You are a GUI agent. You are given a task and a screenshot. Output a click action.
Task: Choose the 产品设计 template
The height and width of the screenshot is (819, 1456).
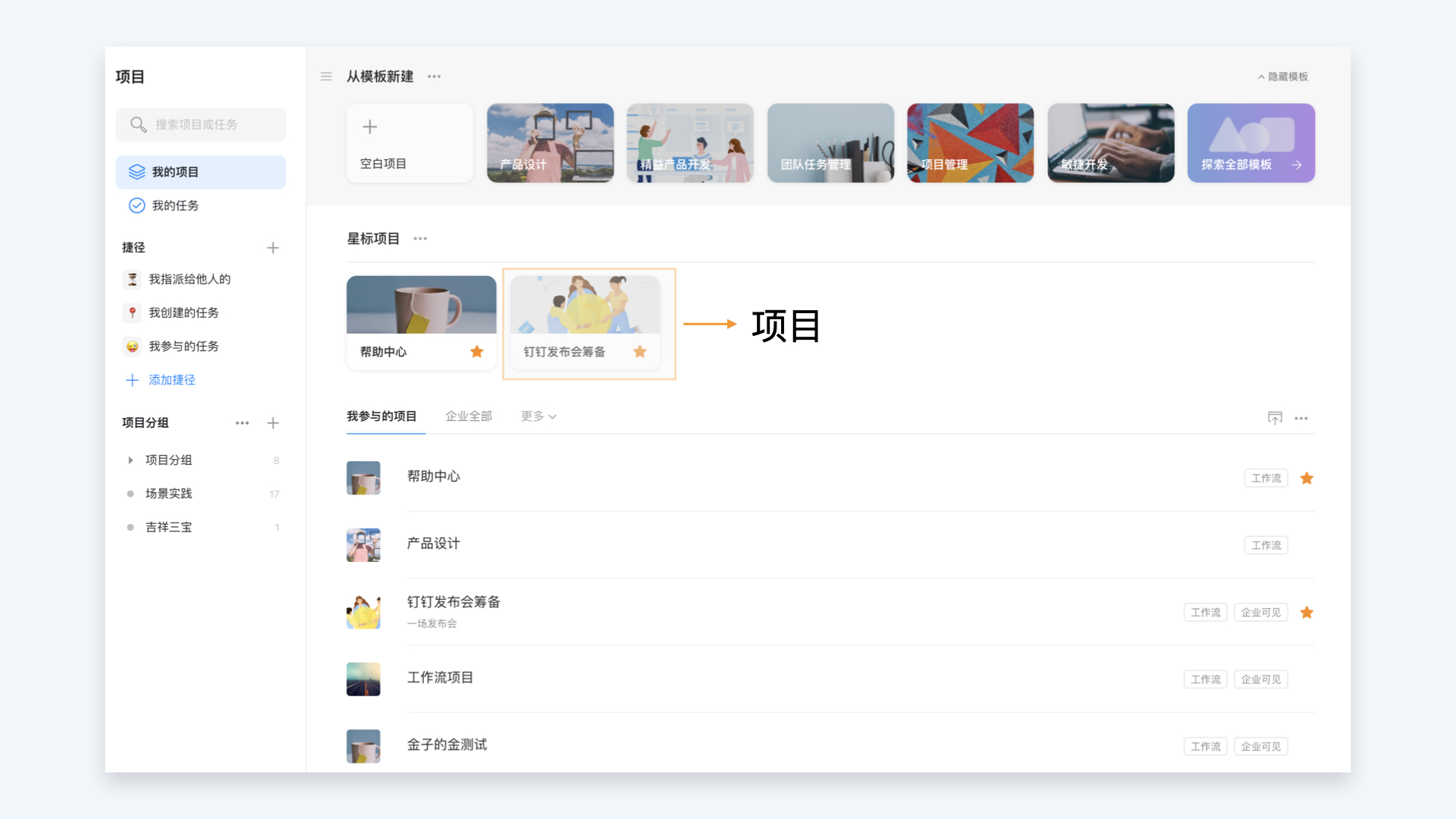pos(550,143)
